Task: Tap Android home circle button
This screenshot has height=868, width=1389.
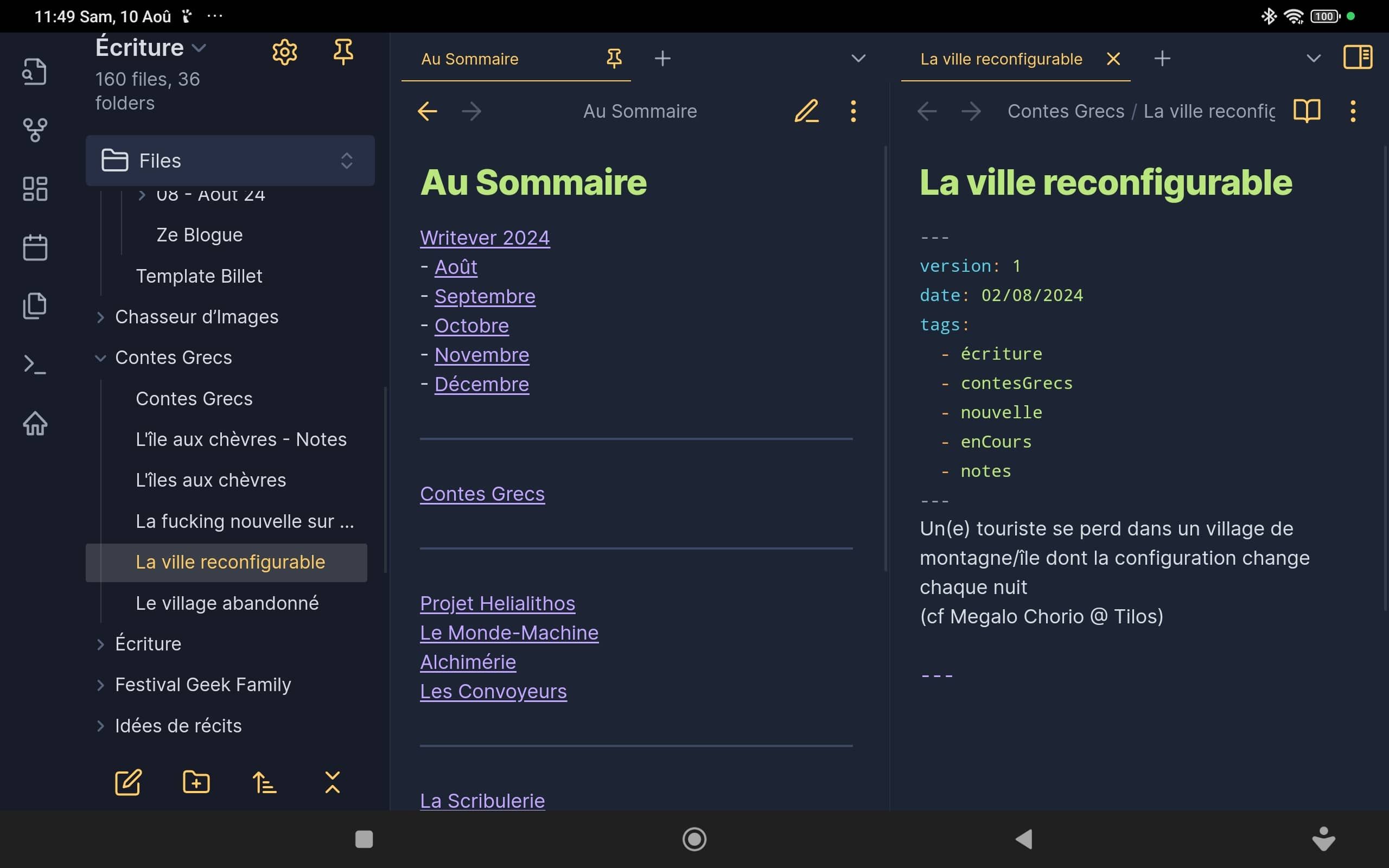Action: point(694,839)
